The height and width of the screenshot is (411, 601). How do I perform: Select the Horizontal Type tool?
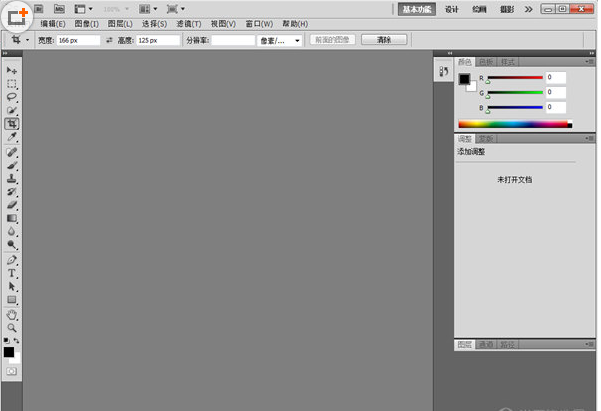tap(11, 273)
